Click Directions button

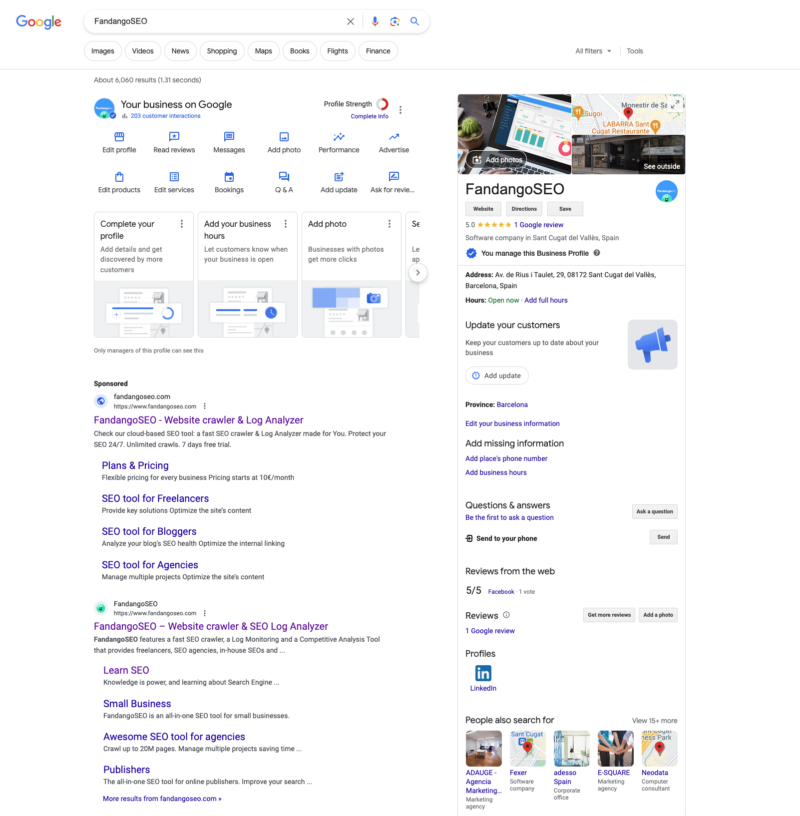(x=524, y=209)
